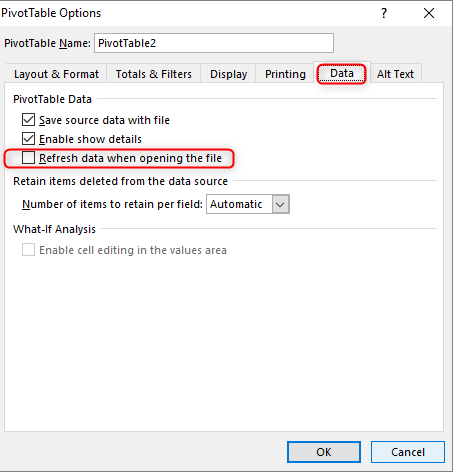
Task: Focus the PivotTable Name input field
Action: (214, 43)
